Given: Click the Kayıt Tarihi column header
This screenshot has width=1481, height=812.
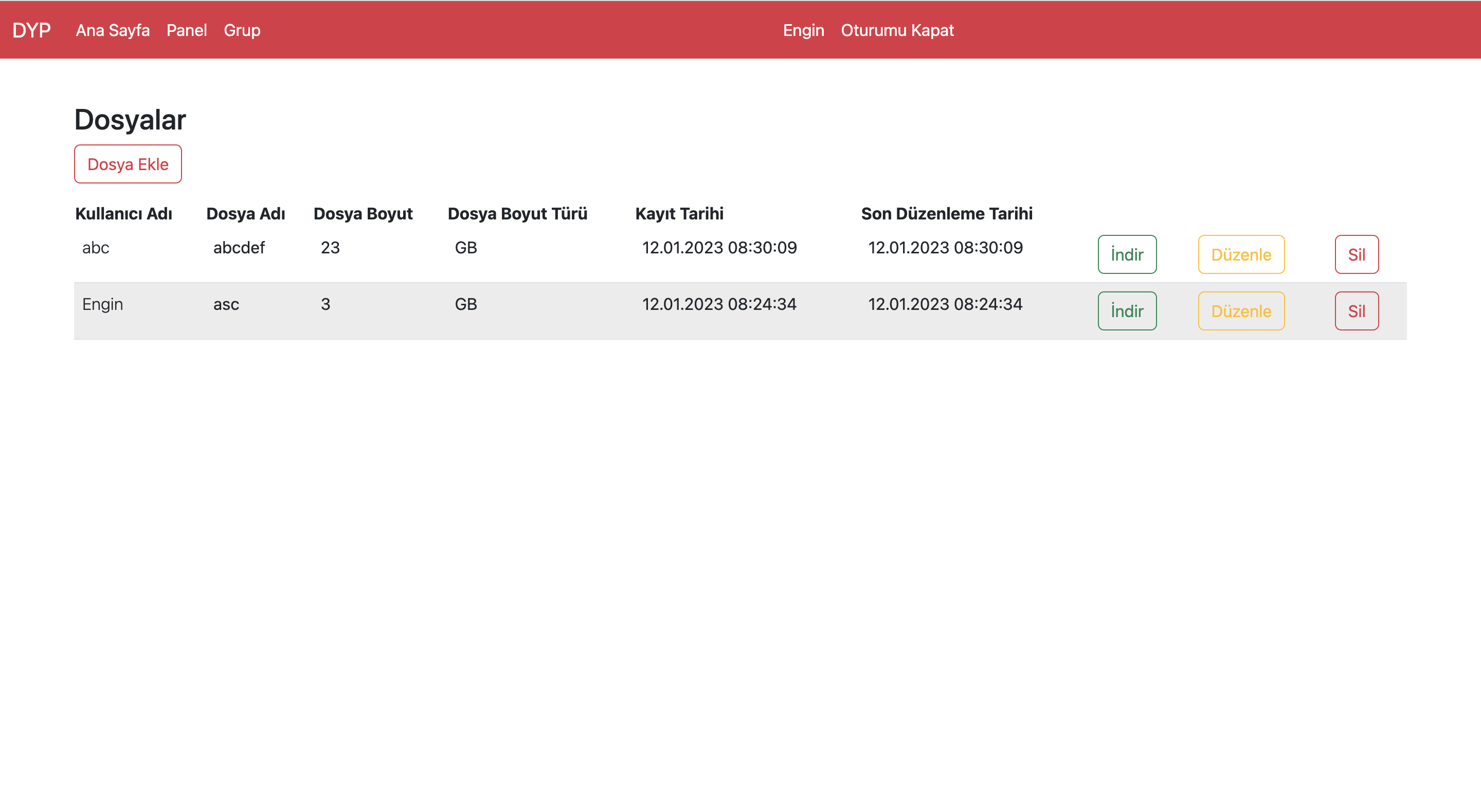Looking at the screenshot, I should click(679, 214).
